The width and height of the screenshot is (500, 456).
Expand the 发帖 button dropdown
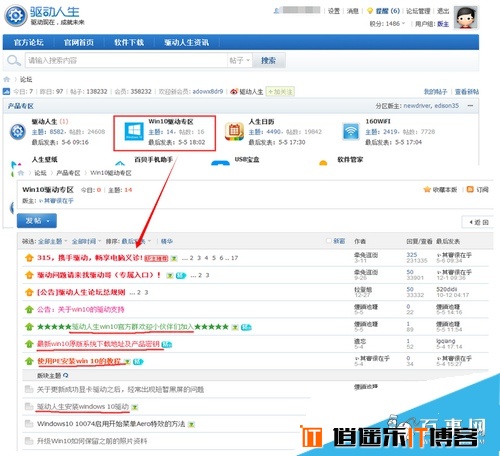tap(48, 221)
